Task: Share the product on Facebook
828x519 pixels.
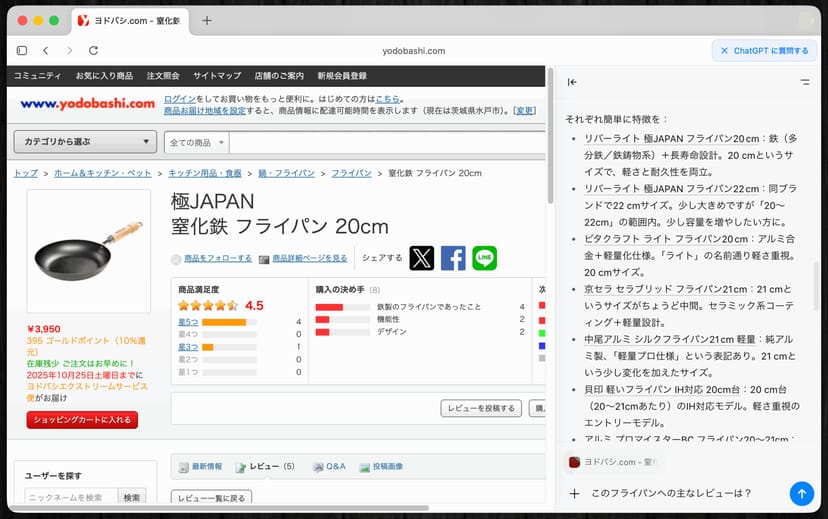Action: coord(453,258)
